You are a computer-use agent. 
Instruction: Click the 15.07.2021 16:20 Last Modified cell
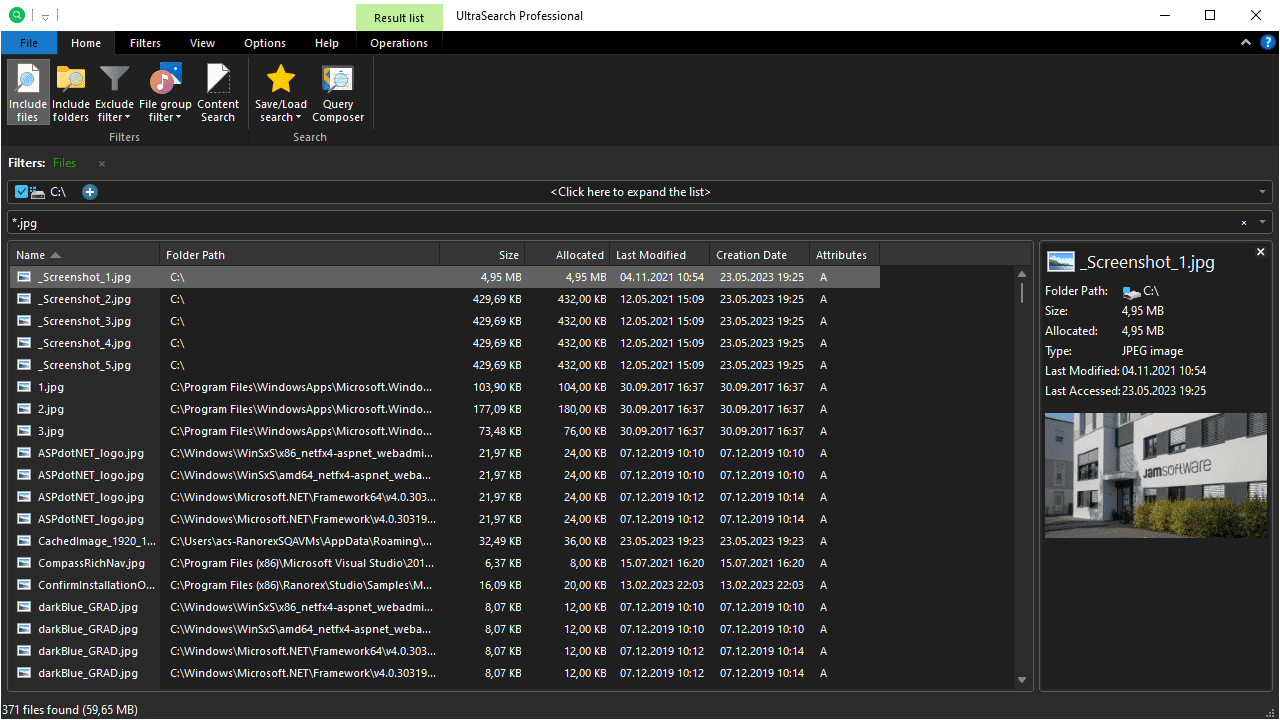click(662, 563)
